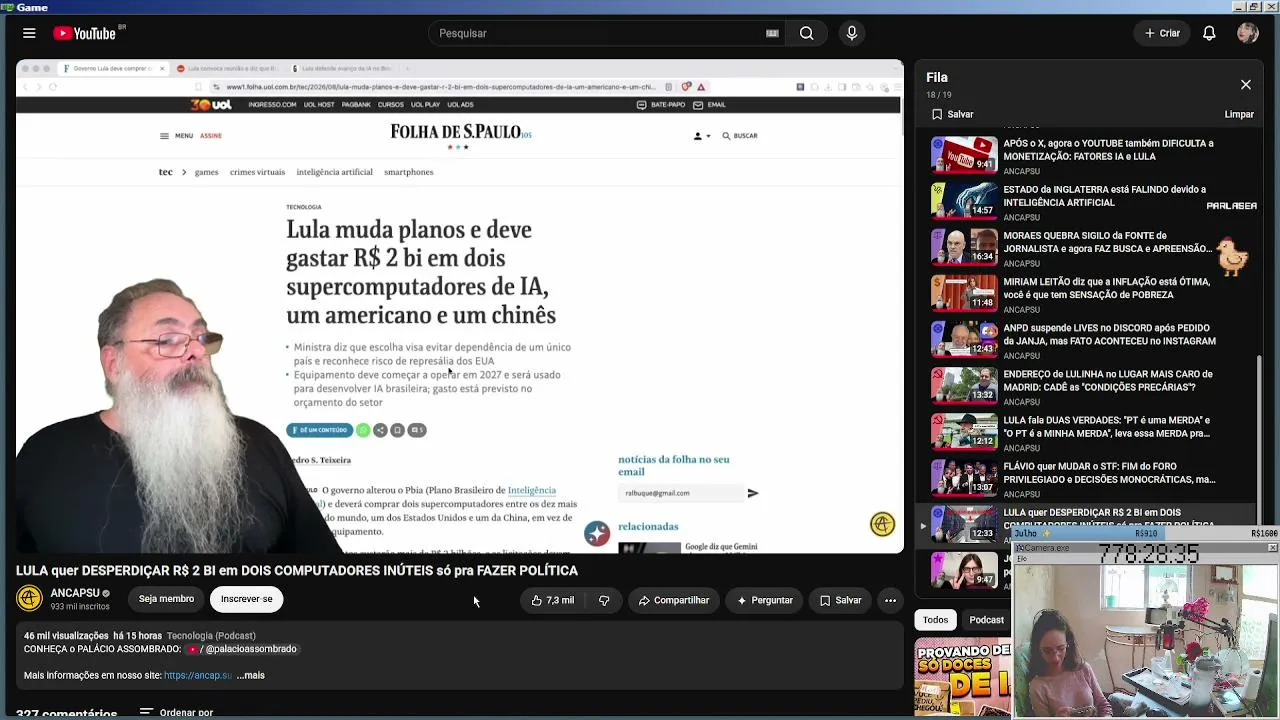The width and height of the screenshot is (1280, 720).
Task: Subscribe with the Inscrever-se button
Action: click(246, 599)
